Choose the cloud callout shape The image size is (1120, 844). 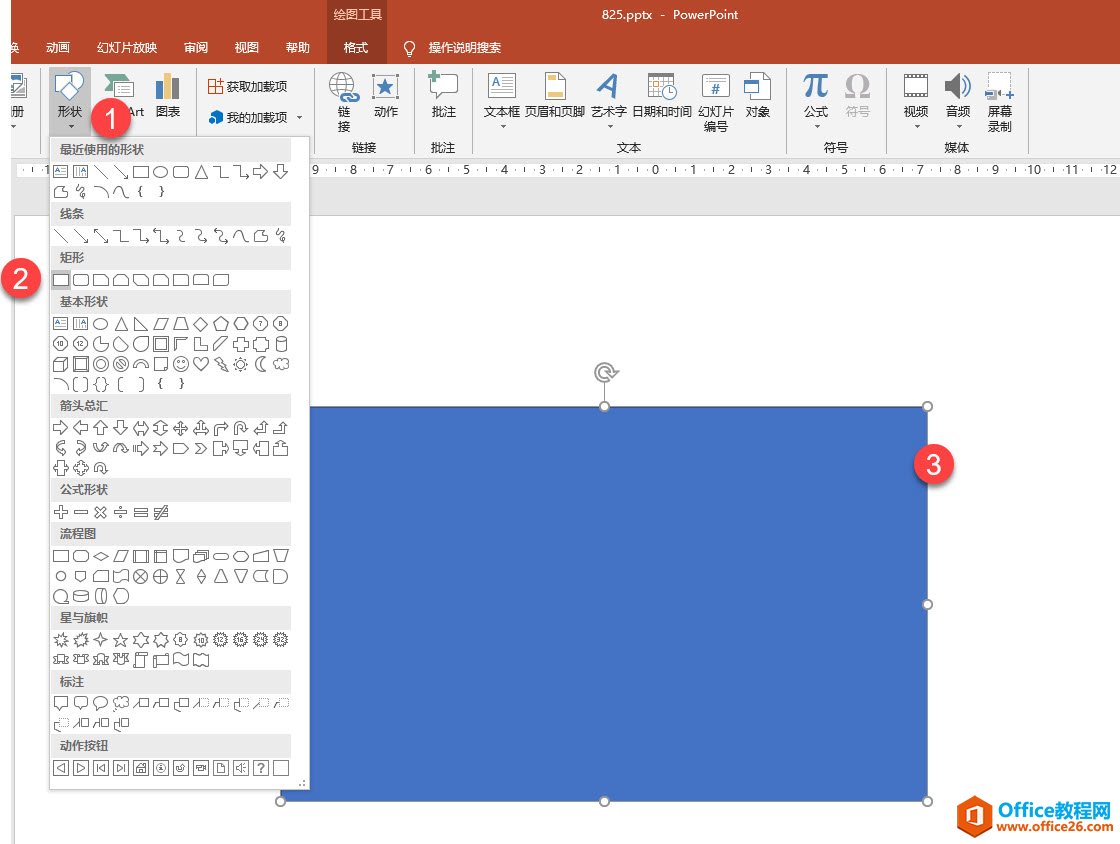coord(121,703)
